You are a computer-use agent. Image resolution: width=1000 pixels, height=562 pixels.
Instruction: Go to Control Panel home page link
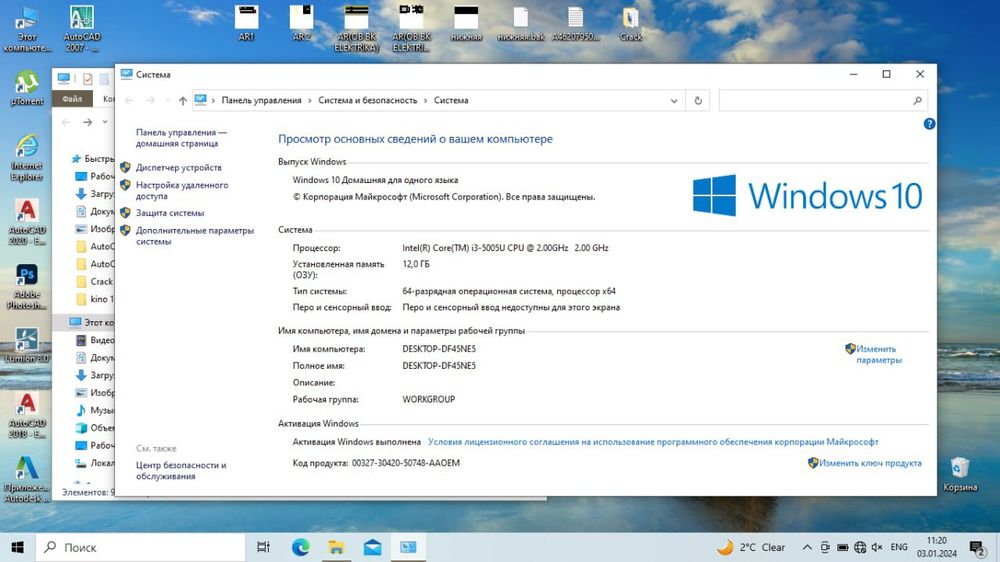pos(180,138)
